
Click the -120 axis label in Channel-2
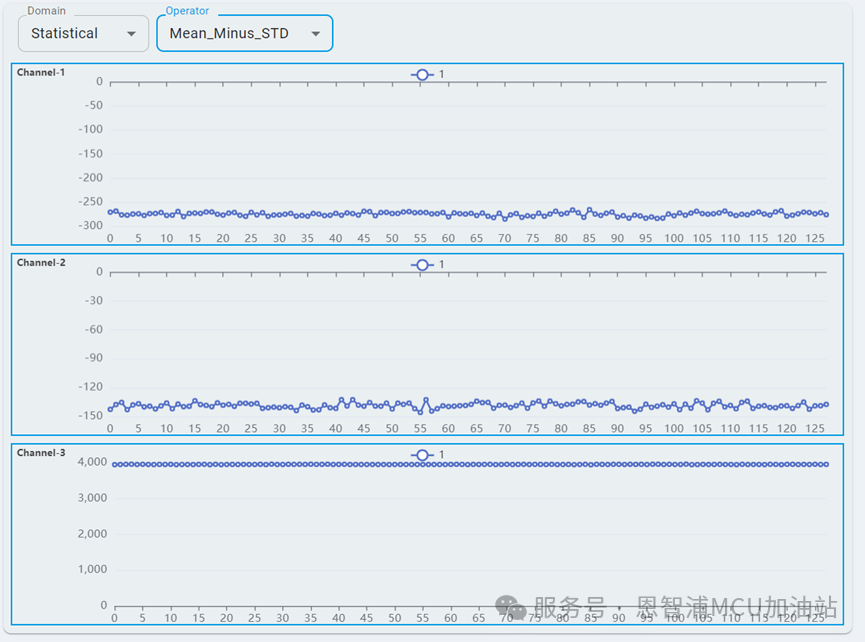click(90, 387)
